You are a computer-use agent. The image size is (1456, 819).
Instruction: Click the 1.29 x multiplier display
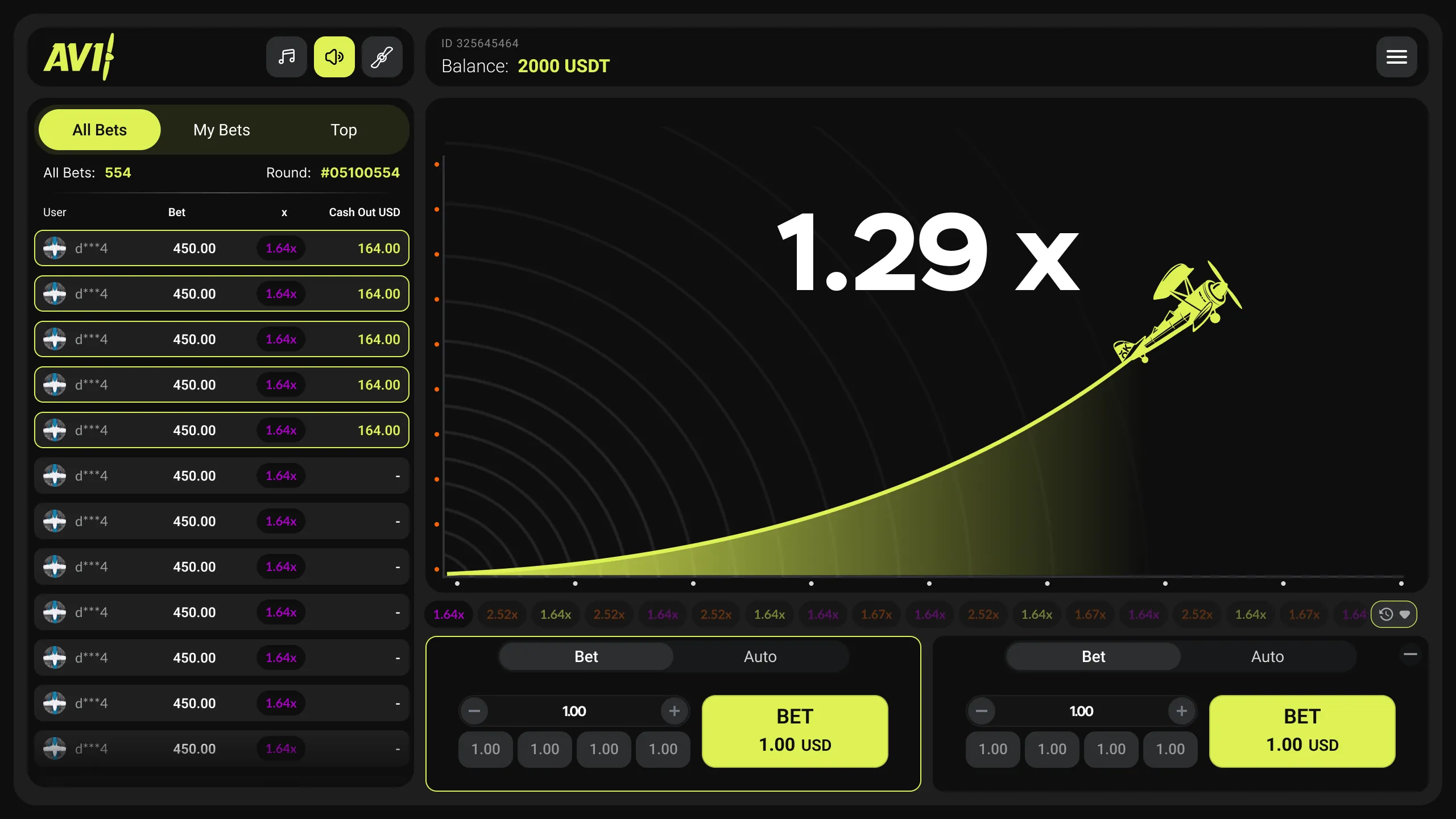click(x=928, y=251)
